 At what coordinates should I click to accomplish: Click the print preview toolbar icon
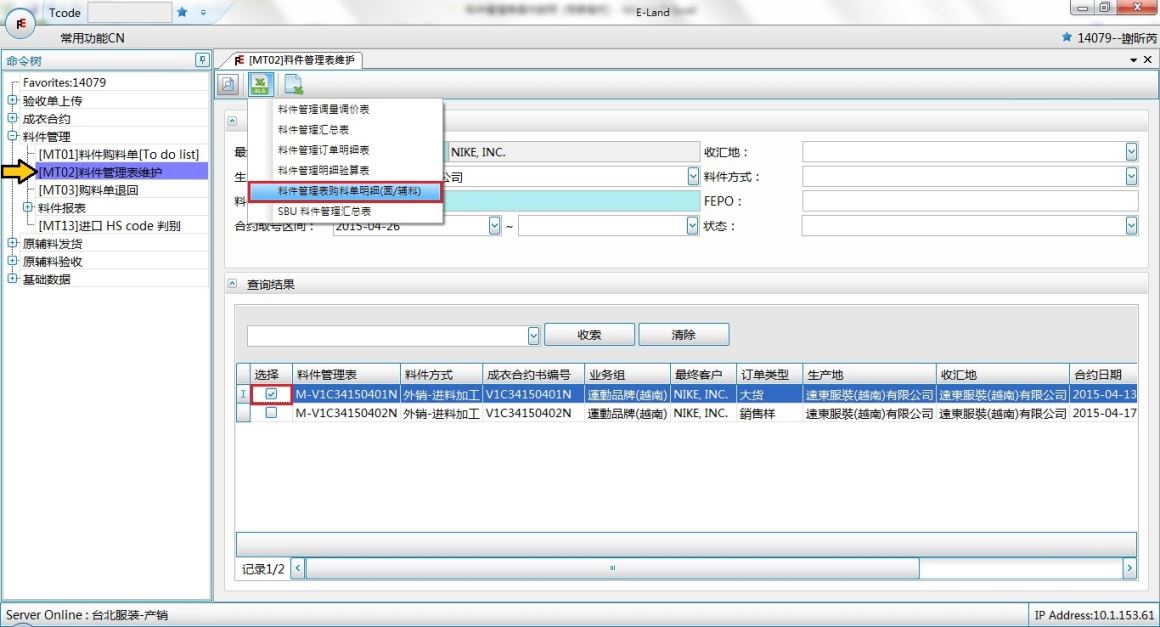point(229,86)
